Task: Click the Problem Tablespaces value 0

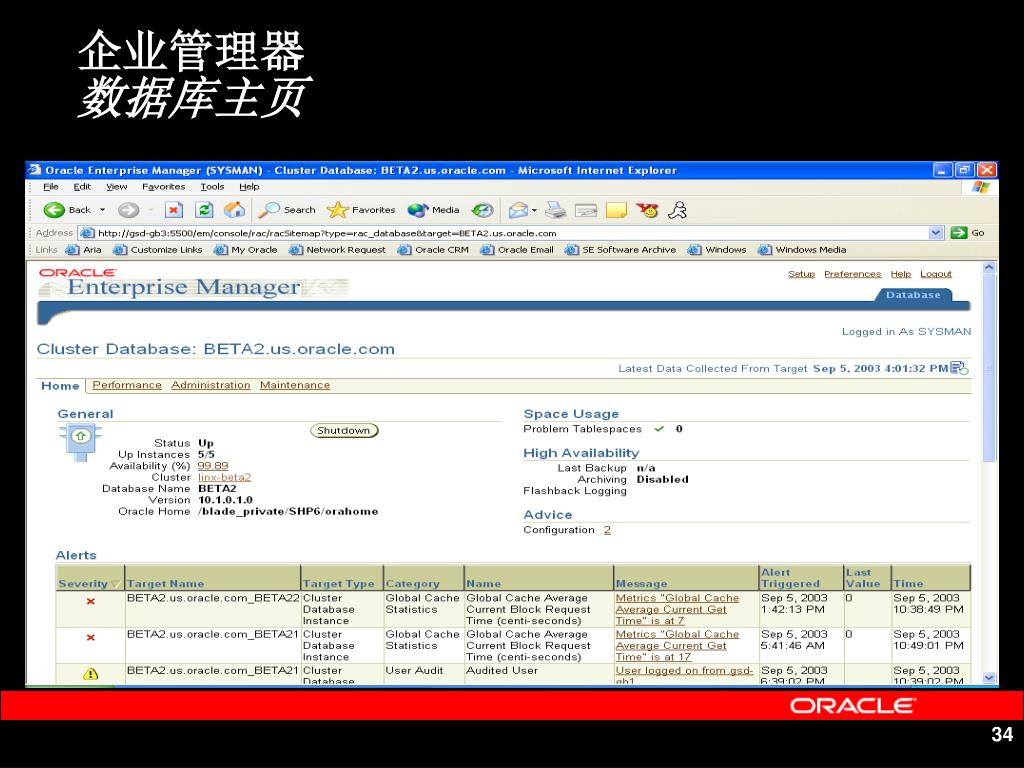Action: 679,428
